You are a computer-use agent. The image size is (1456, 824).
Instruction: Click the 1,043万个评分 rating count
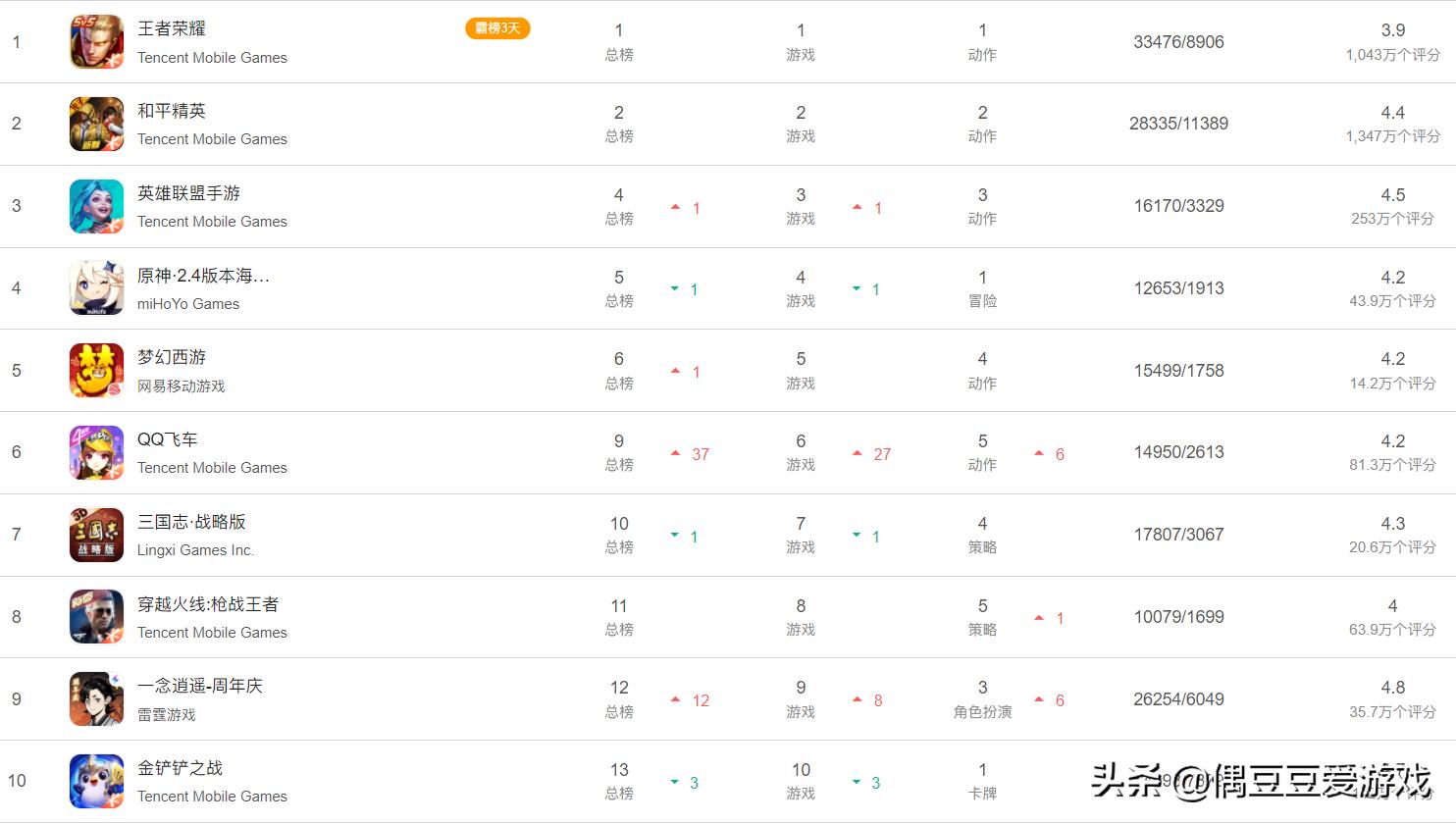(x=1392, y=55)
